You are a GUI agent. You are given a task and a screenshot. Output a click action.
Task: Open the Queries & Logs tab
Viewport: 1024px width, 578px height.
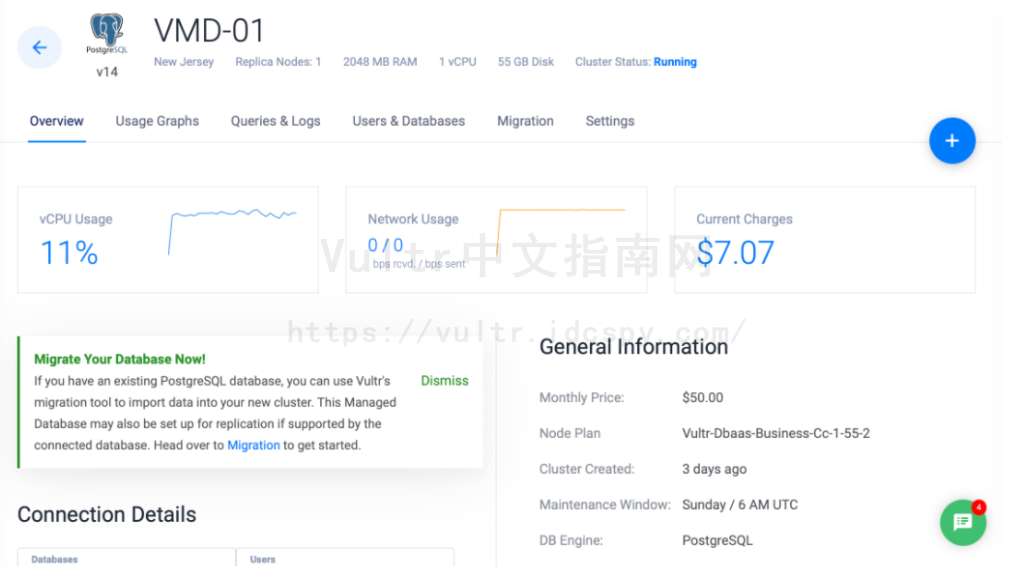(x=276, y=121)
